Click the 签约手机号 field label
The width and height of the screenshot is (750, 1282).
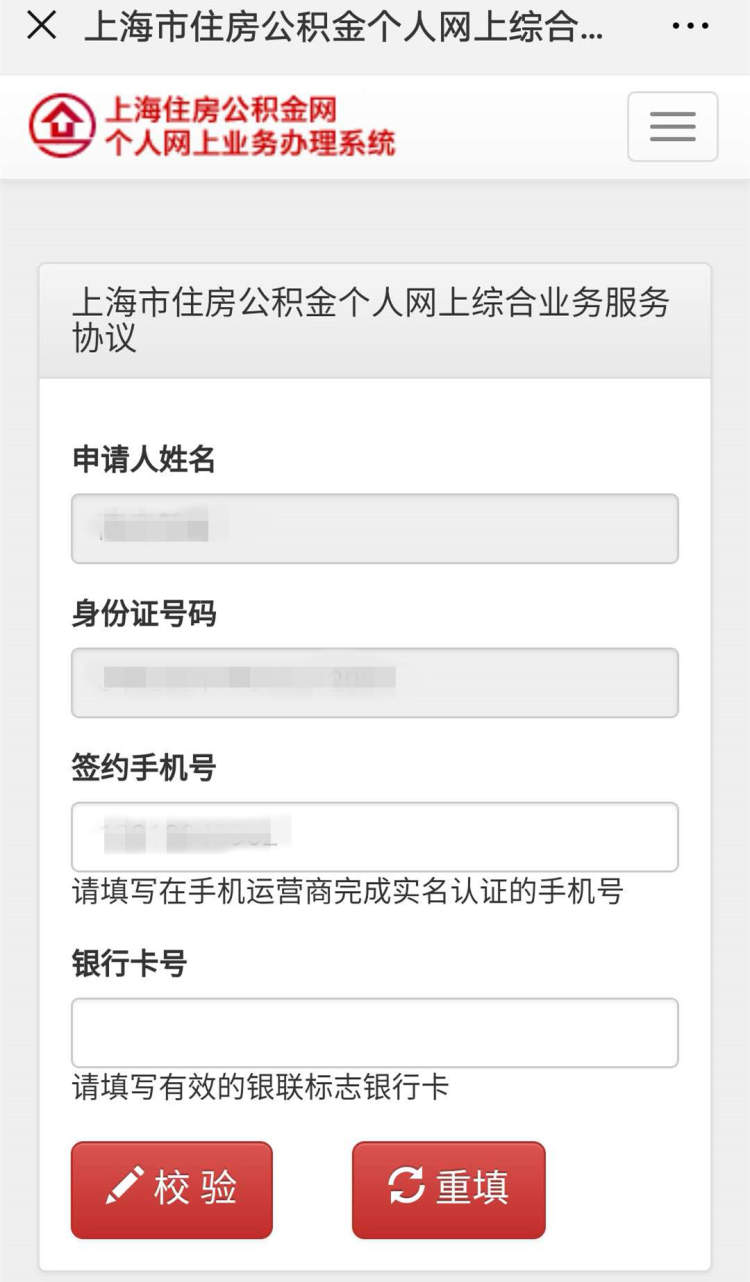pos(144,768)
